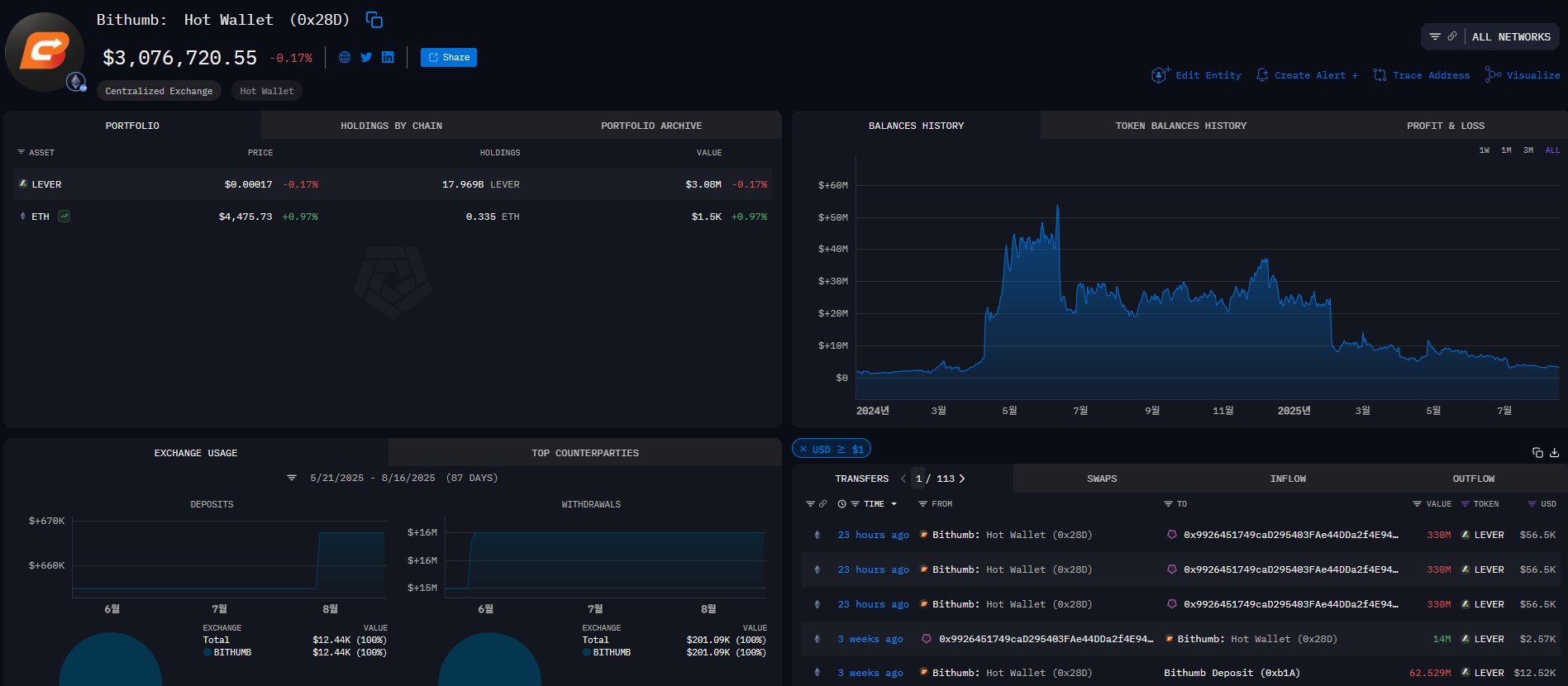The width and height of the screenshot is (1568, 686).
Task: Select the 1W chart time range
Action: coord(1484,150)
